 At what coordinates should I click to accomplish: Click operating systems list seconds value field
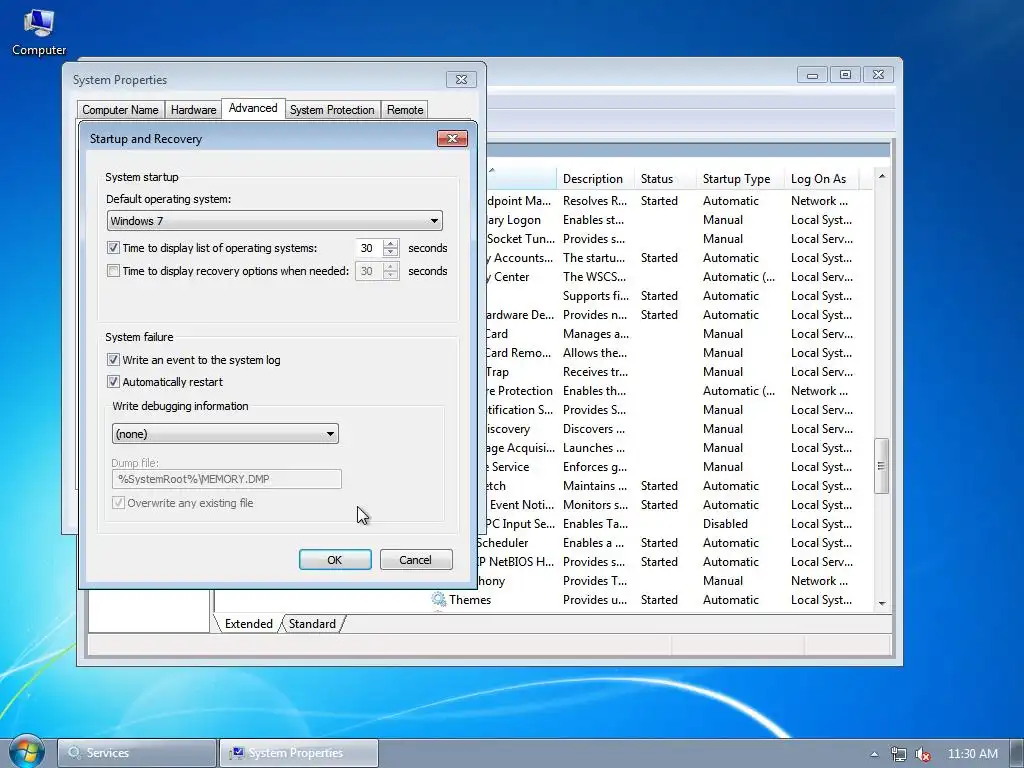369,248
